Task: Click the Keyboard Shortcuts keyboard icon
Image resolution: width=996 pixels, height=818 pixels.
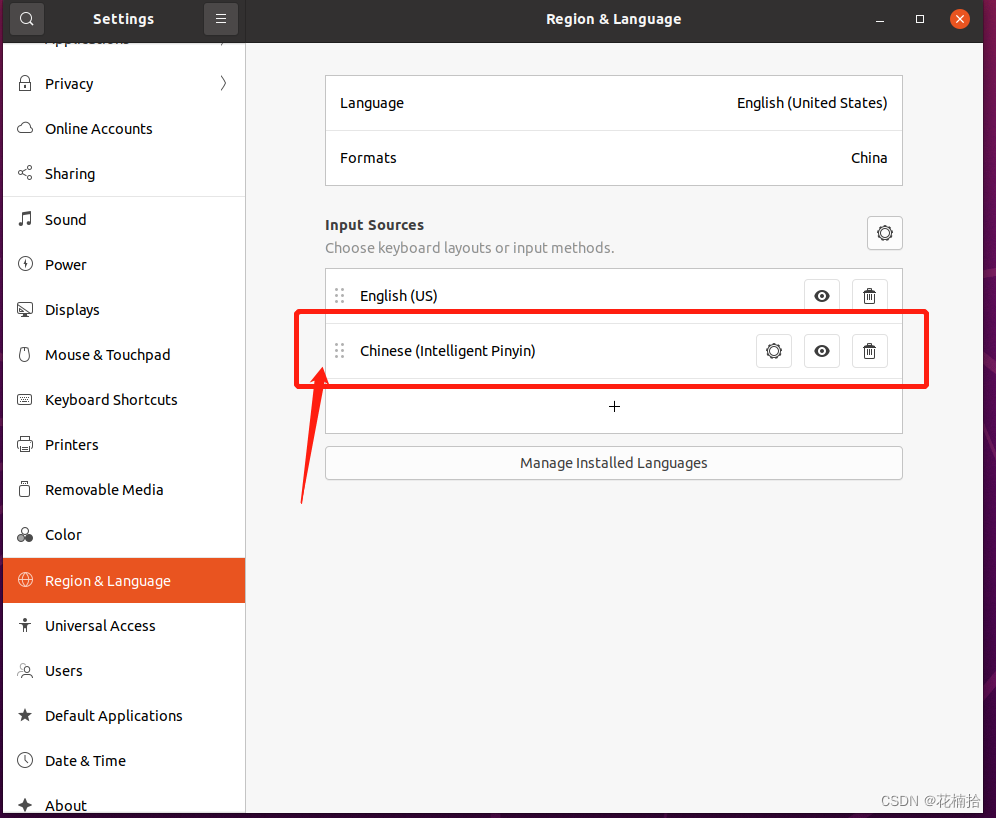Action: point(25,399)
